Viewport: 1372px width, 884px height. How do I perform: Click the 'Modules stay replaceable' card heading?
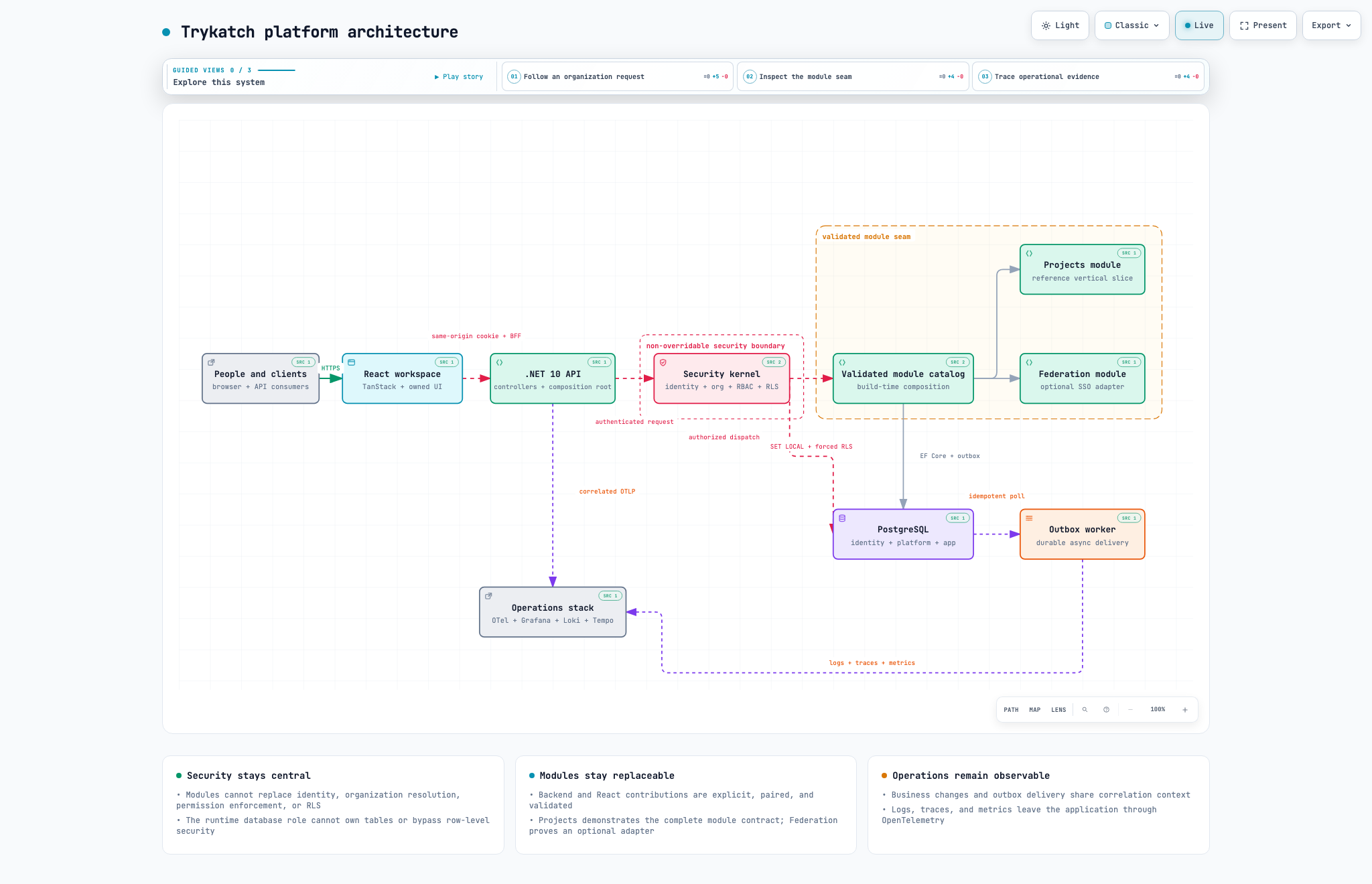[607, 776]
